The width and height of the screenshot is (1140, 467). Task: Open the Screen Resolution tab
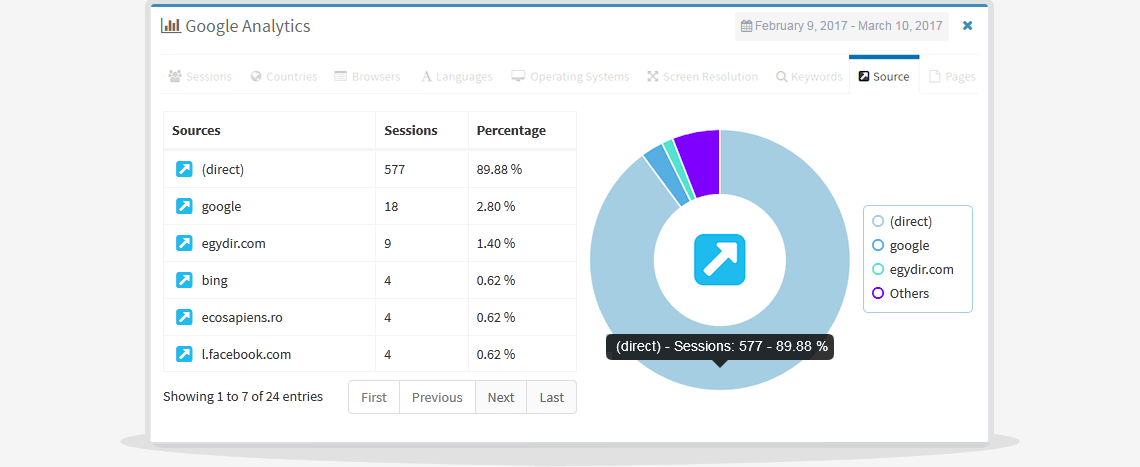tap(702, 76)
